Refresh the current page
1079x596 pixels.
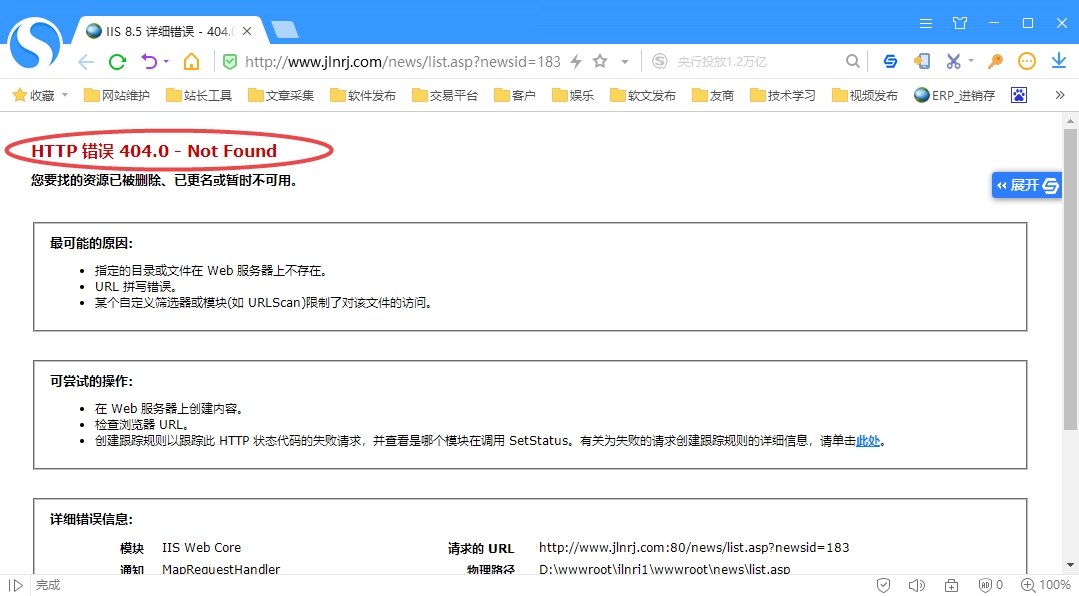[x=117, y=61]
